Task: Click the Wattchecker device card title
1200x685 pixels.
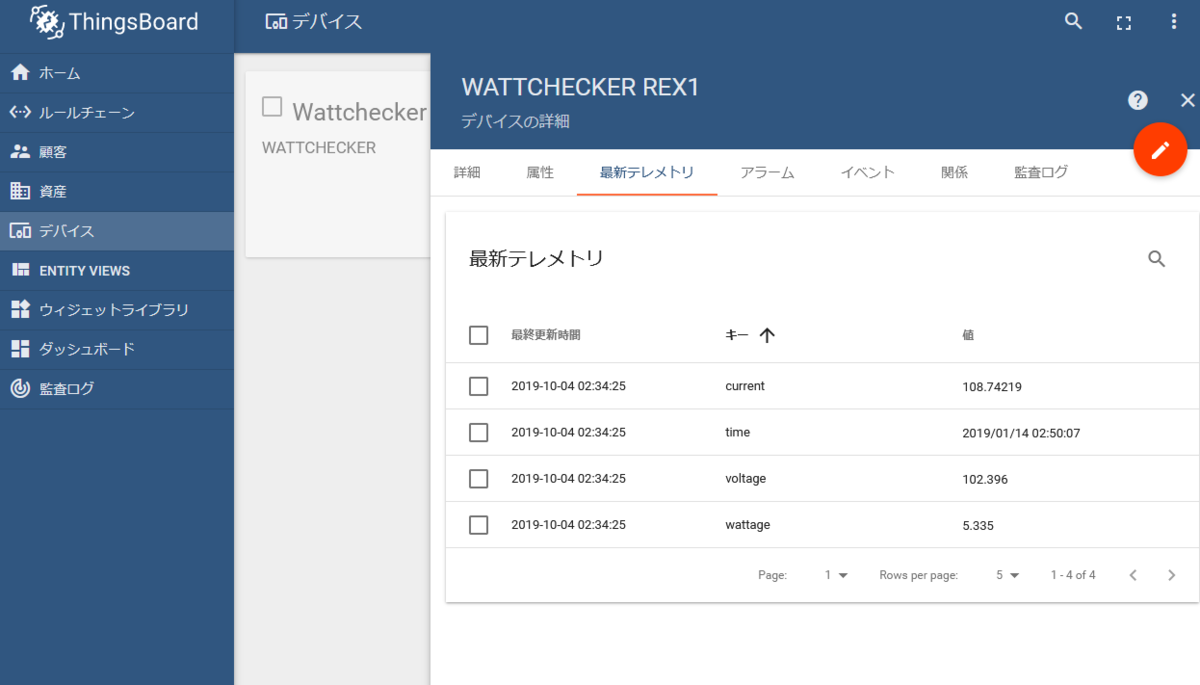Action: pyautogui.click(x=360, y=111)
